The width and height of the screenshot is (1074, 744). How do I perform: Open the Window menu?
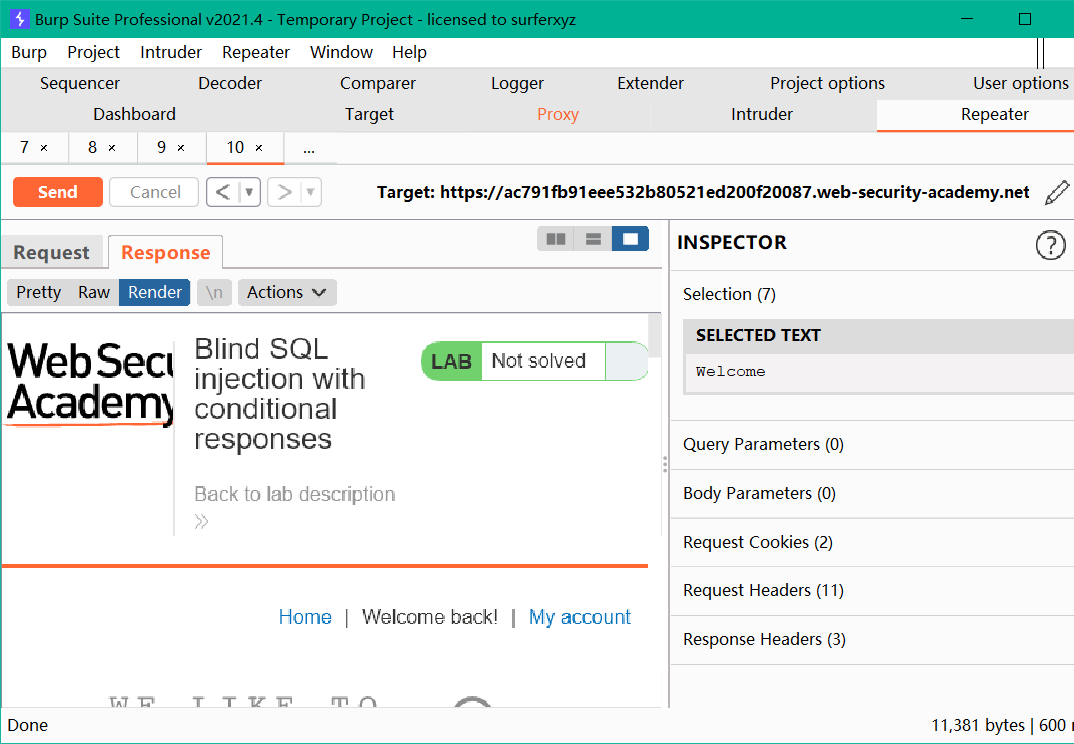pyautogui.click(x=341, y=53)
